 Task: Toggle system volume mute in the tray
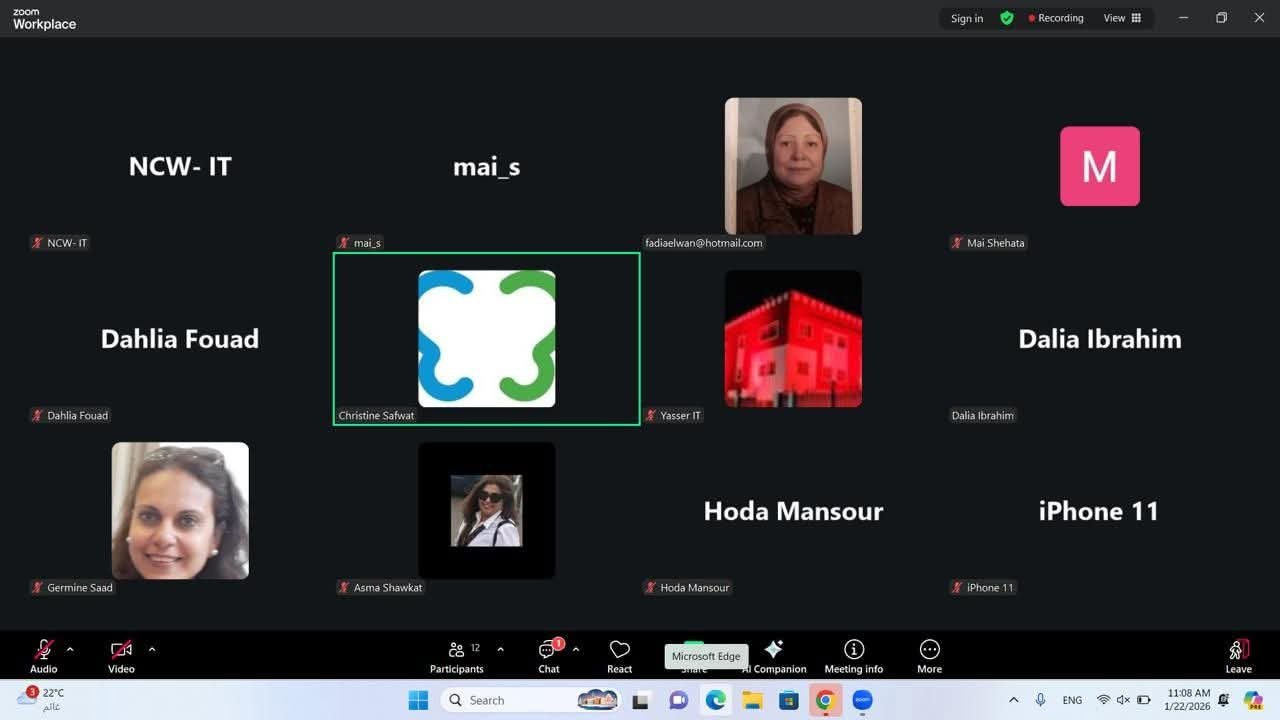pos(1123,700)
